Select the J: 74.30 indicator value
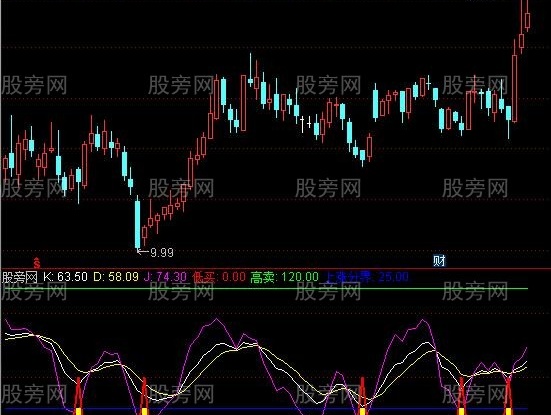Image resolution: width=551 pixels, height=415 pixels. click(165, 277)
